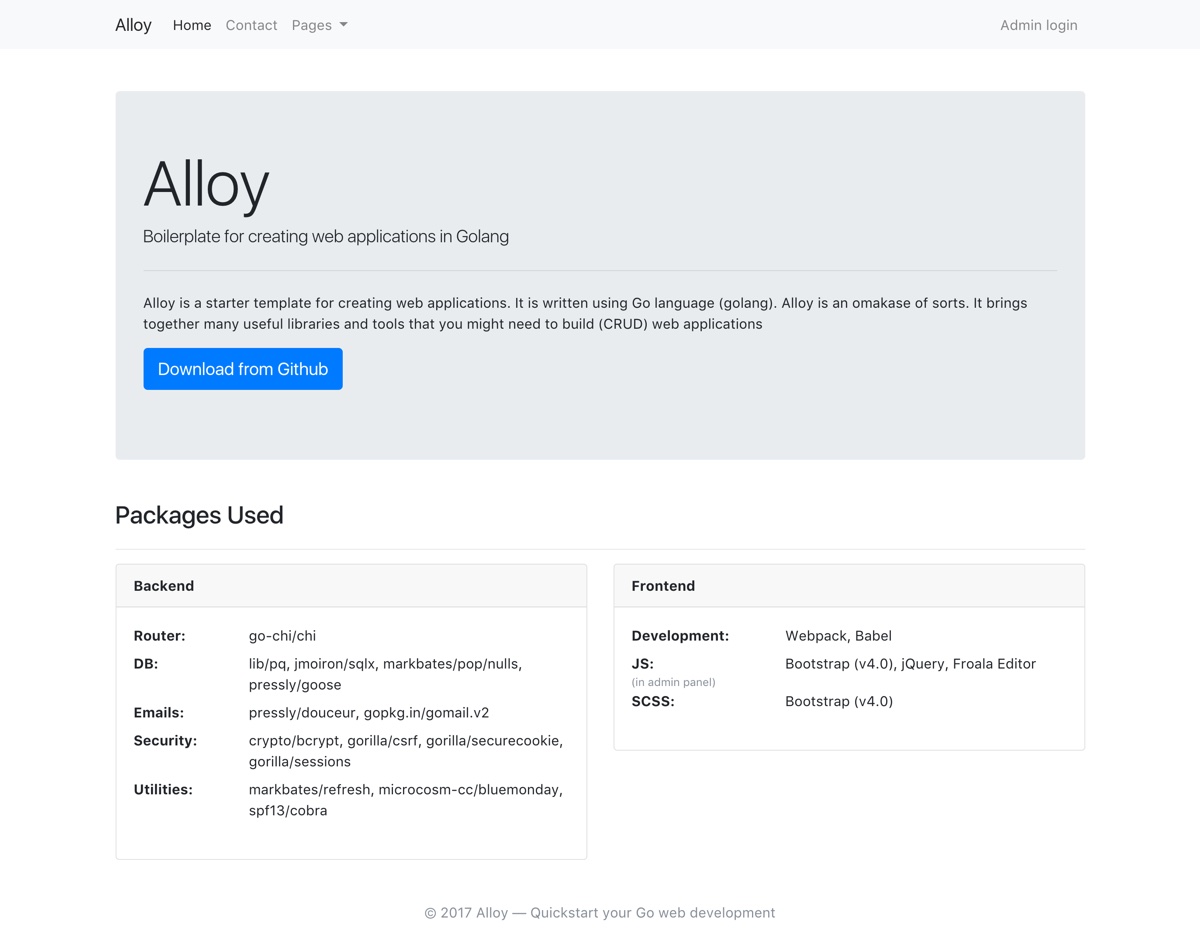
Task: Click the lib/pq, jmoiron/sqlx DB packages text
Action: [x=386, y=674]
